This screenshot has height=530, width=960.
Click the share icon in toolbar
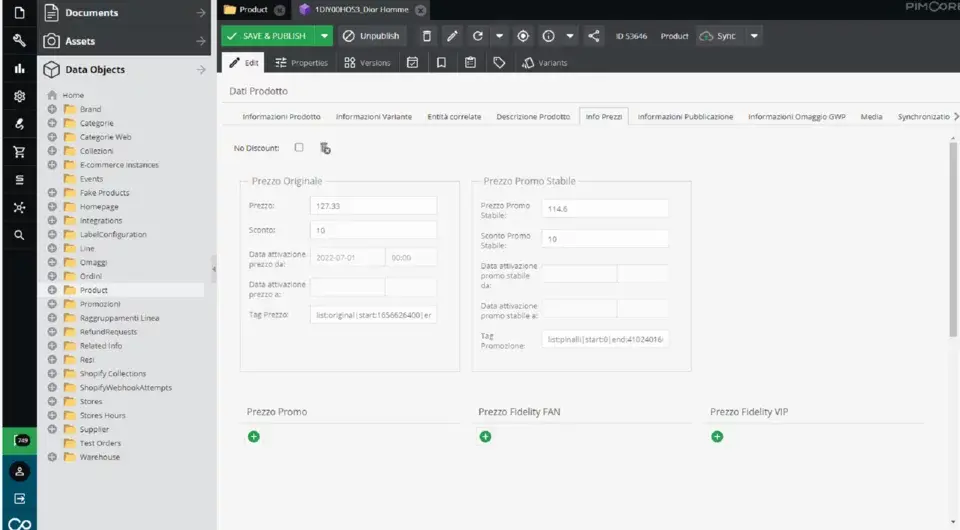coord(594,36)
